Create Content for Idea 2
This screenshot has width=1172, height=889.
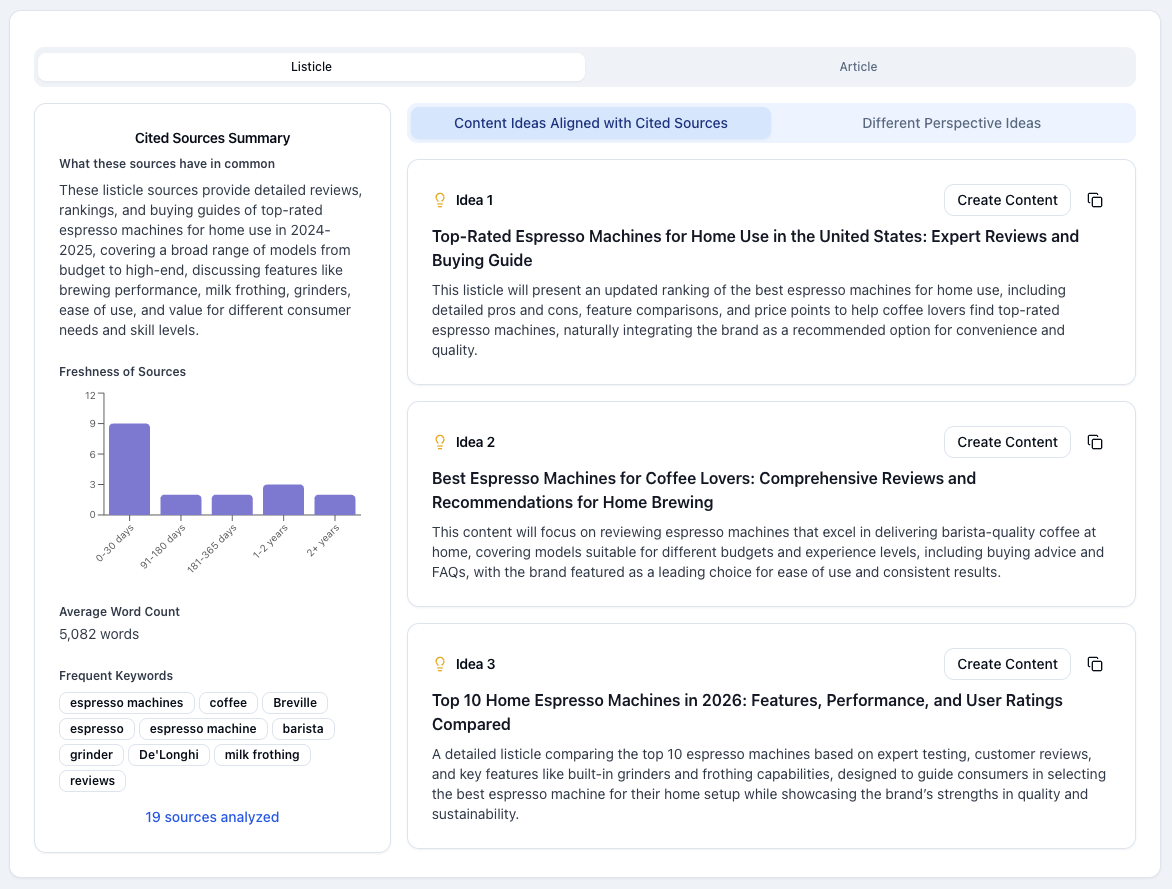pyautogui.click(x=1007, y=441)
